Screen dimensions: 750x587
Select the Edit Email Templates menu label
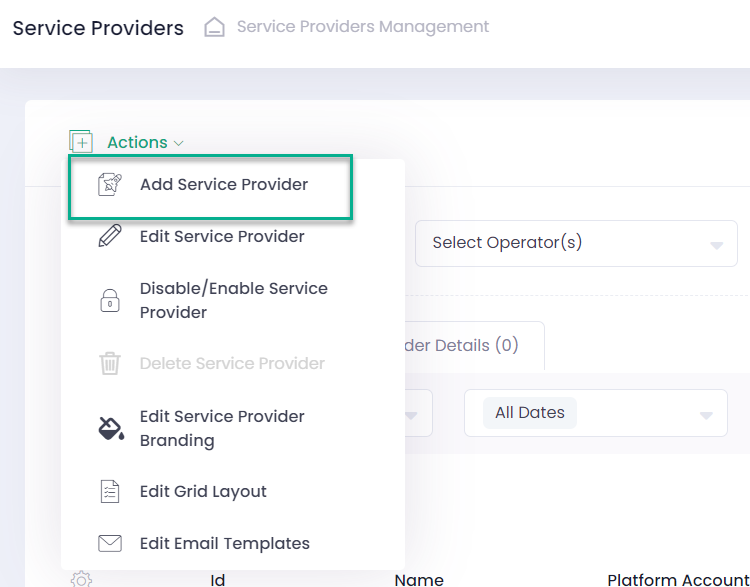(x=224, y=544)
